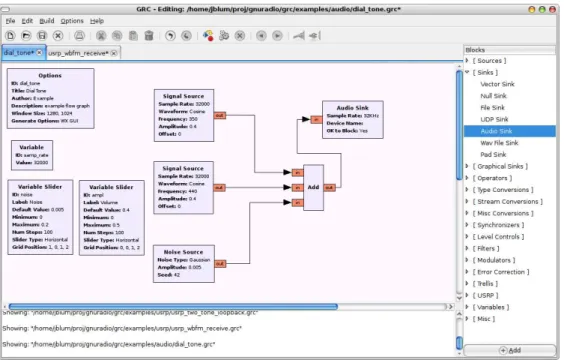Expand the Level Controls category
This screenshot has width=564, height=360.
pyautogui.click(x=467, y=237)
